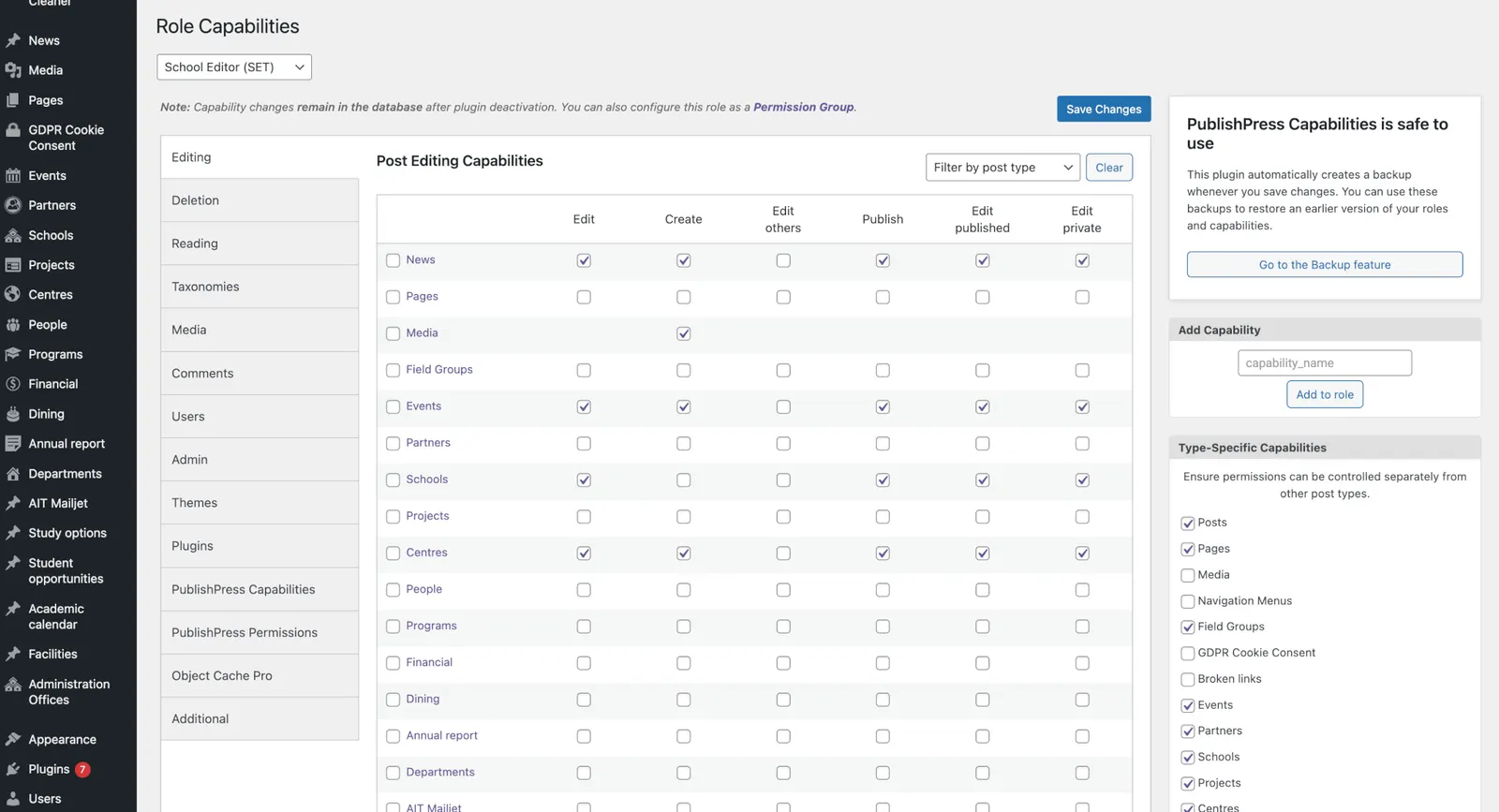Click the Study options pin icon
This screenshot has height=812, width=1499.
(x=13, y=533)
